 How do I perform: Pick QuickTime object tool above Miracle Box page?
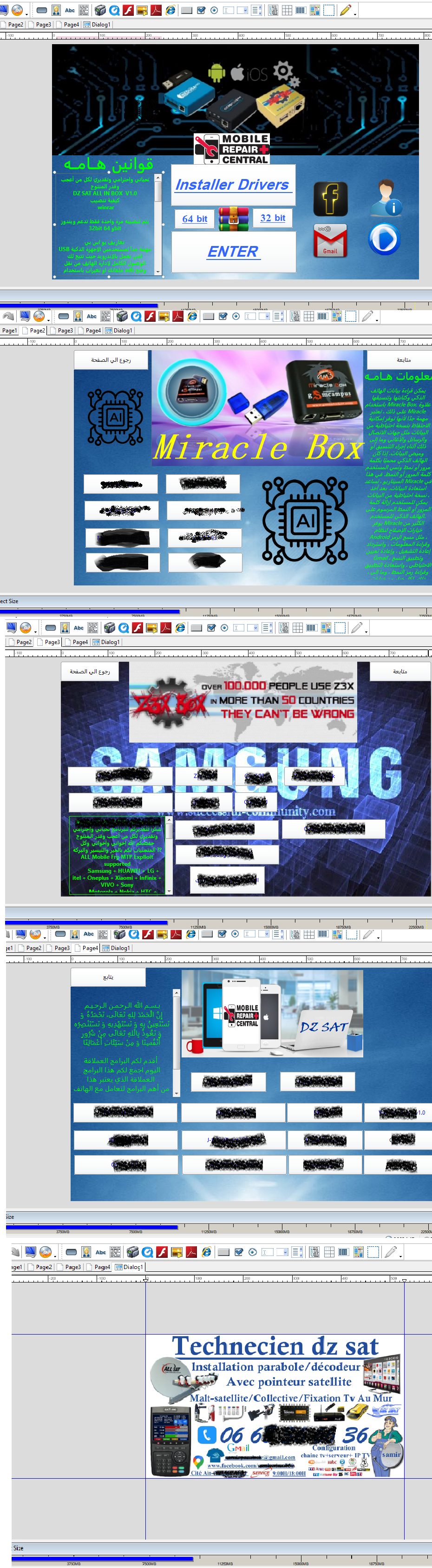click(136, 317)
